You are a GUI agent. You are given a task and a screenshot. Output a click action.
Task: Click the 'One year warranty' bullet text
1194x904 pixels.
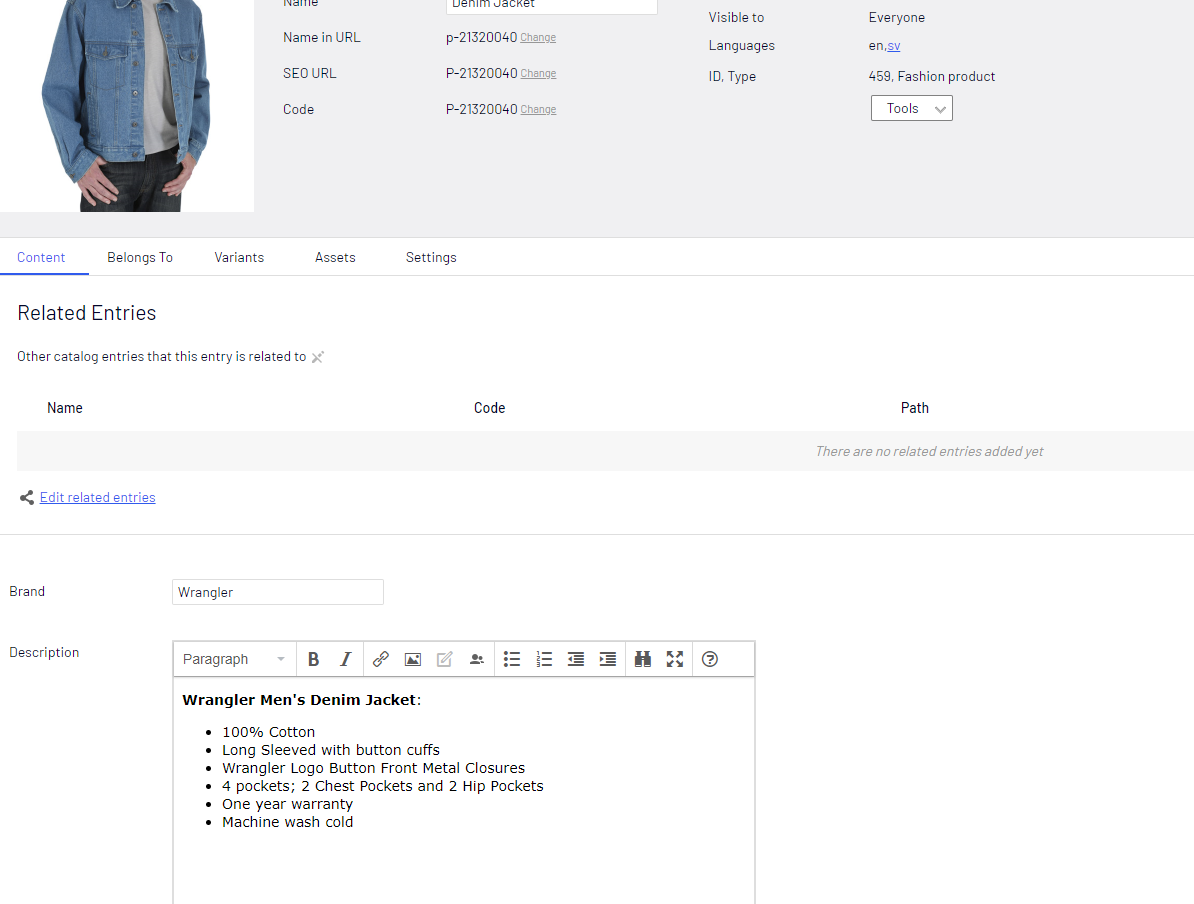tap(288, 804)
